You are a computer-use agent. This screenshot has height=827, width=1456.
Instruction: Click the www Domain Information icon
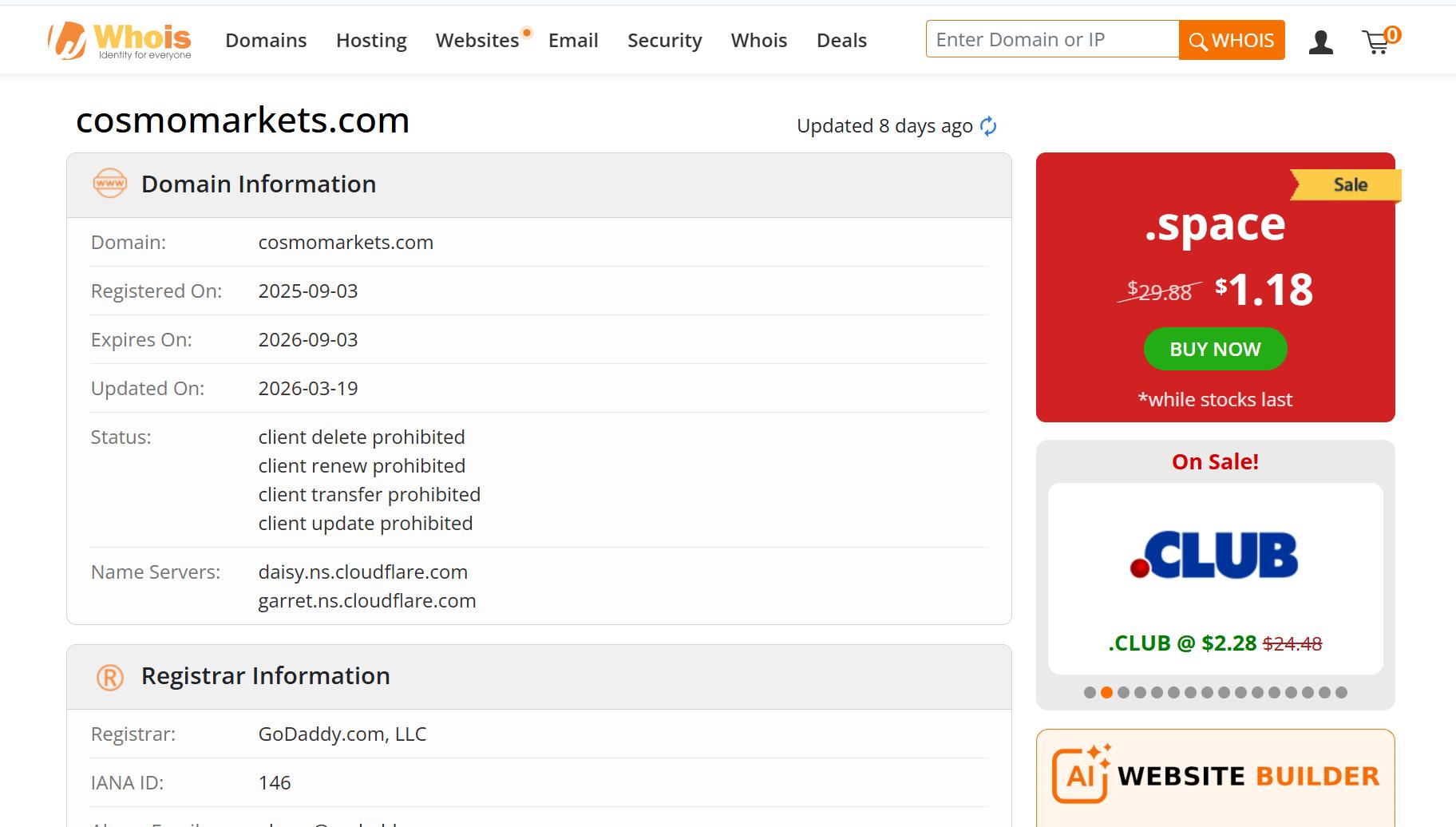coord(110,184)
